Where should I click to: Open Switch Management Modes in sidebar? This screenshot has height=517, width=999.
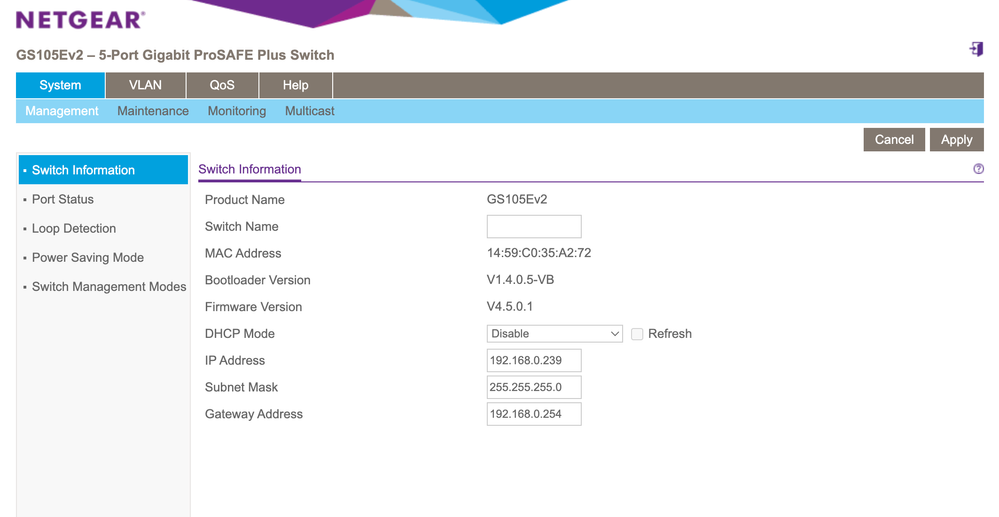click(109, 287)
